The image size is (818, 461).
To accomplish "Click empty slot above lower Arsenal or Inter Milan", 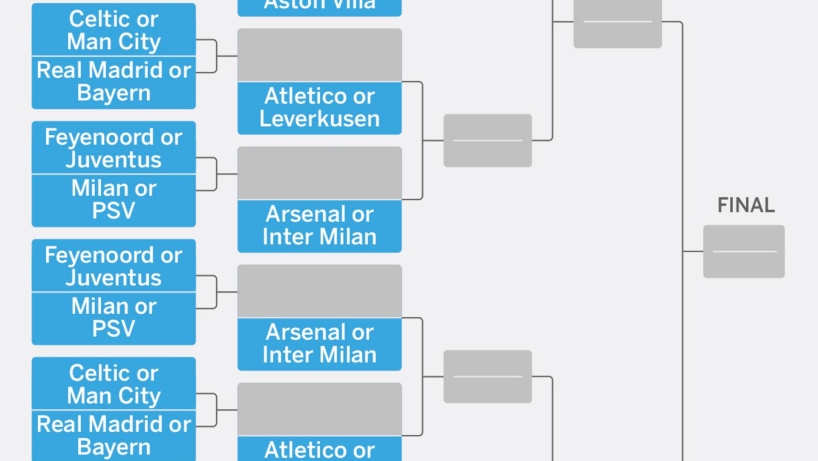I will click(x=319, y=290).
